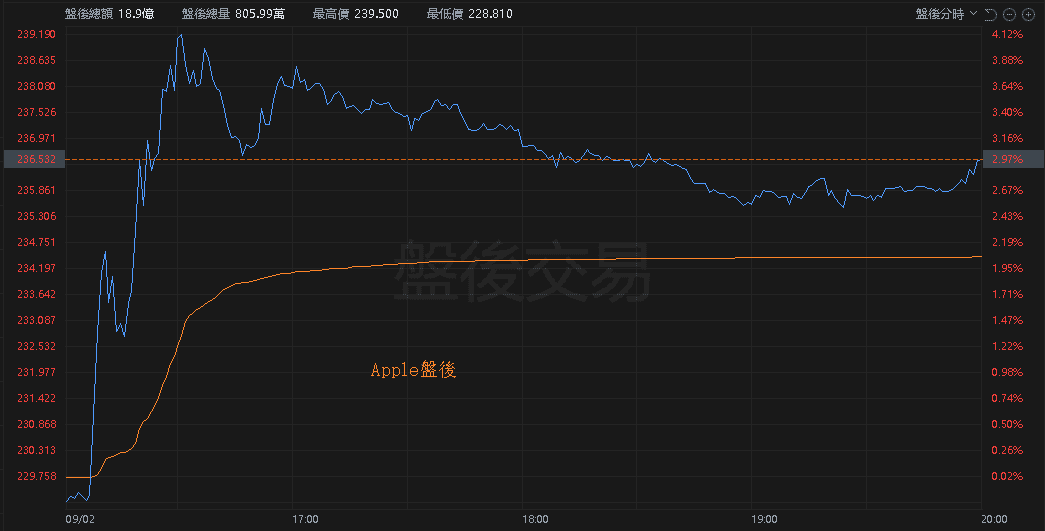This screenshot has height=531, width=1045.
Task: Select the 盤後總量 805.99萬 statistic
Action: click(x=233, y=13)
